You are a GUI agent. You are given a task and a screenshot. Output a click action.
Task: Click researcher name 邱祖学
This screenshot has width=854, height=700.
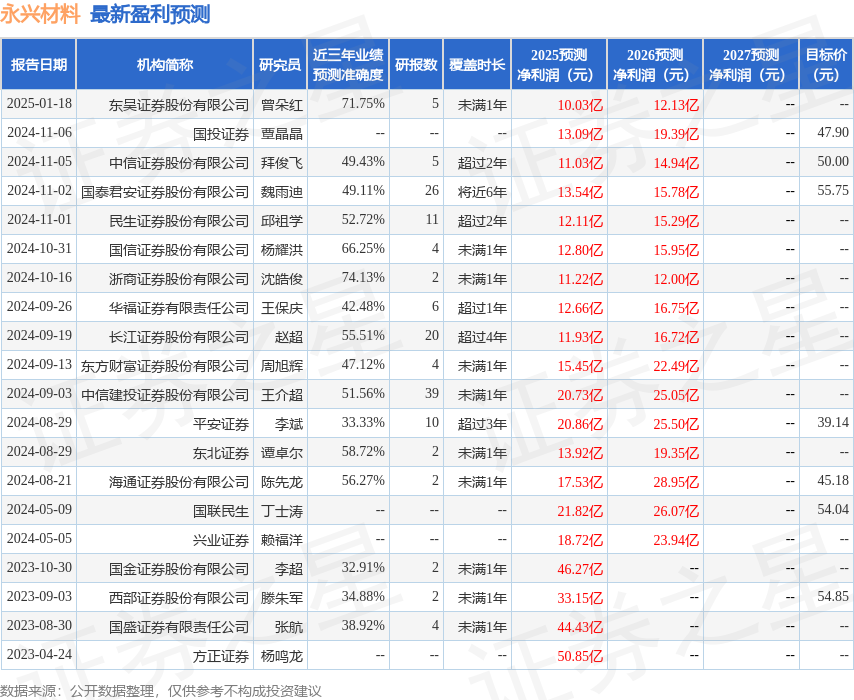pos(282,221)
